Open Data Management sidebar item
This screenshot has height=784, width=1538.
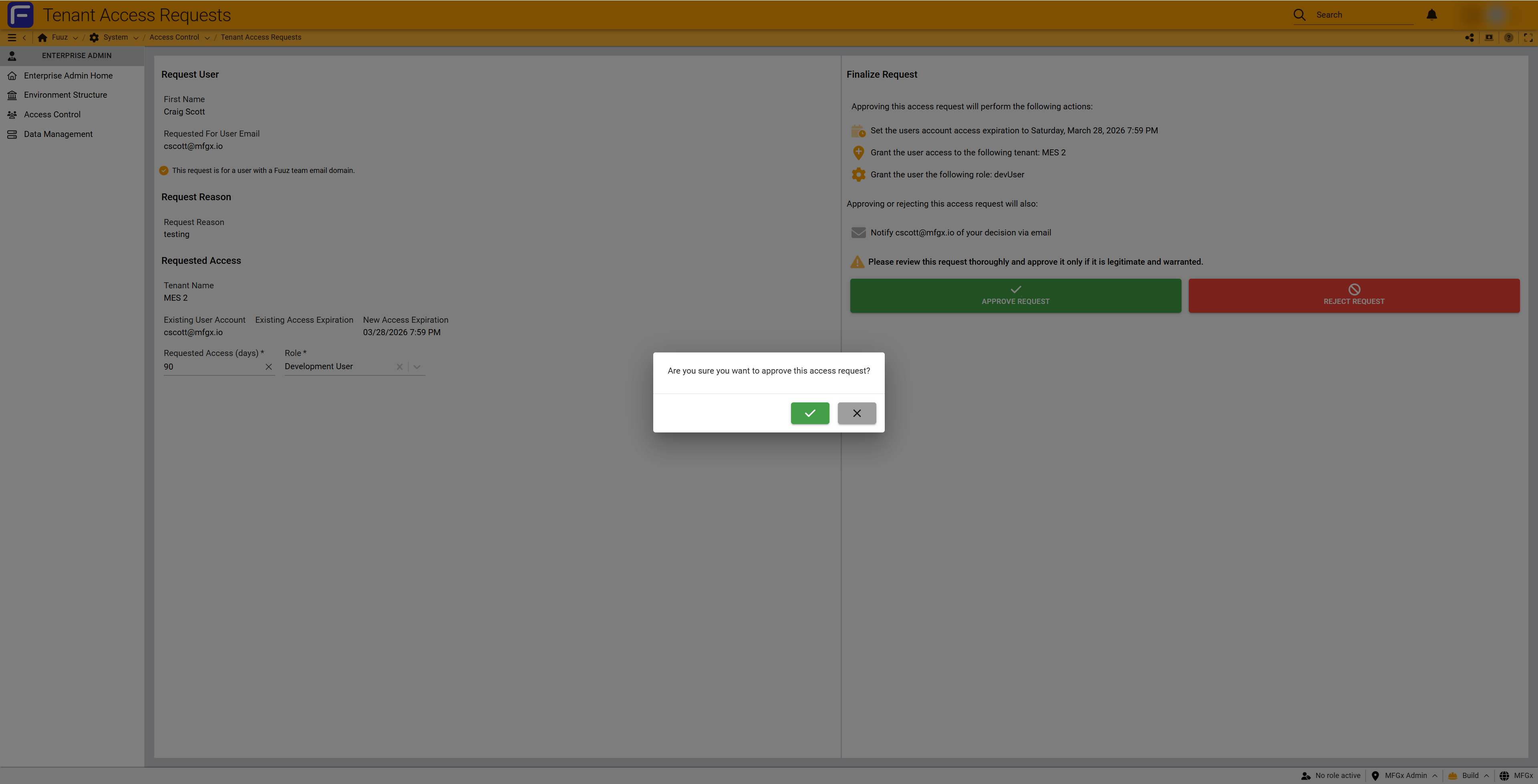click(72, 134)
